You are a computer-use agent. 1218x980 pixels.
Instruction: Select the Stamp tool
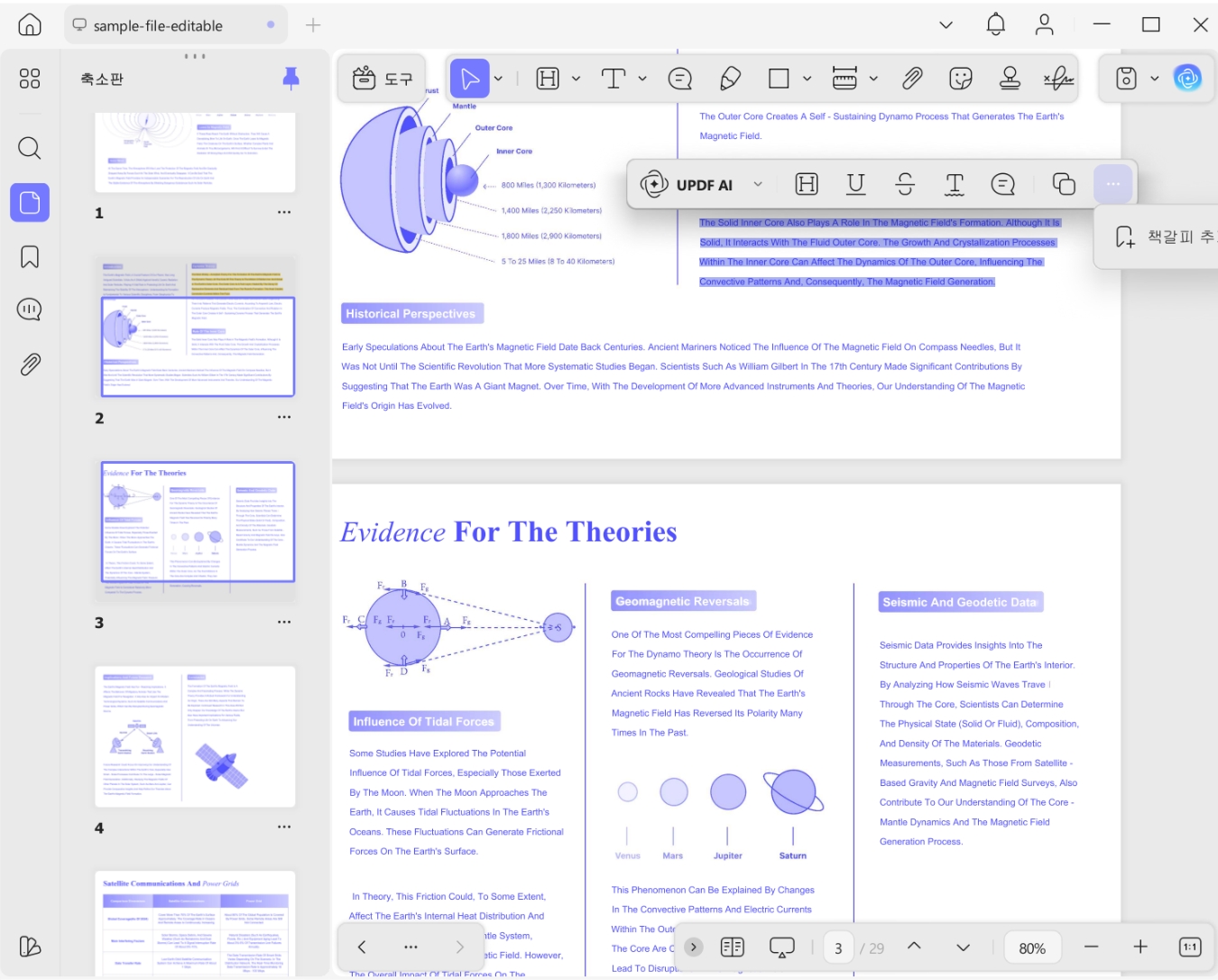[x=1010, y=79]
